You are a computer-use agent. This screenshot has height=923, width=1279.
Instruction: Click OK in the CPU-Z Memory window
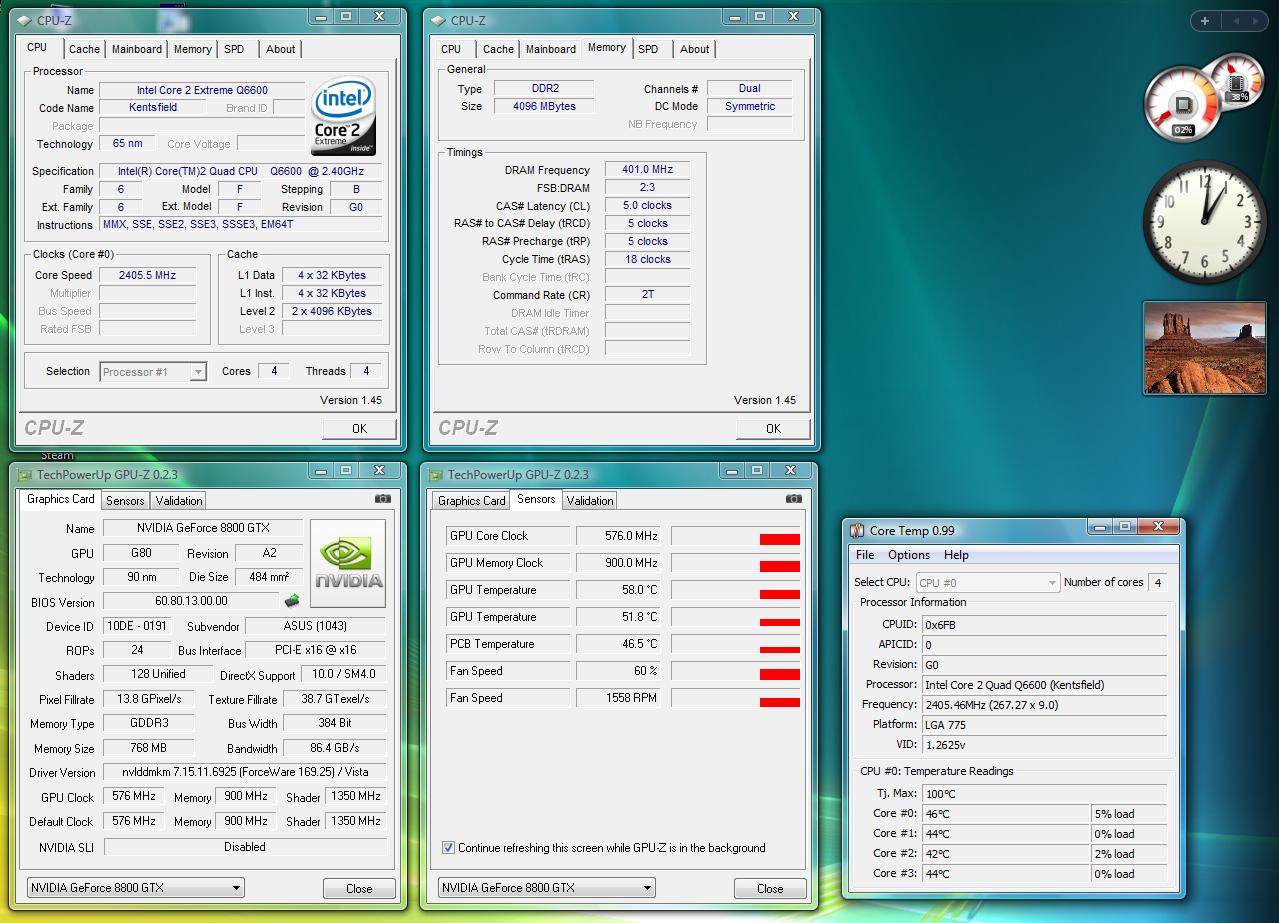click(773, 428)
